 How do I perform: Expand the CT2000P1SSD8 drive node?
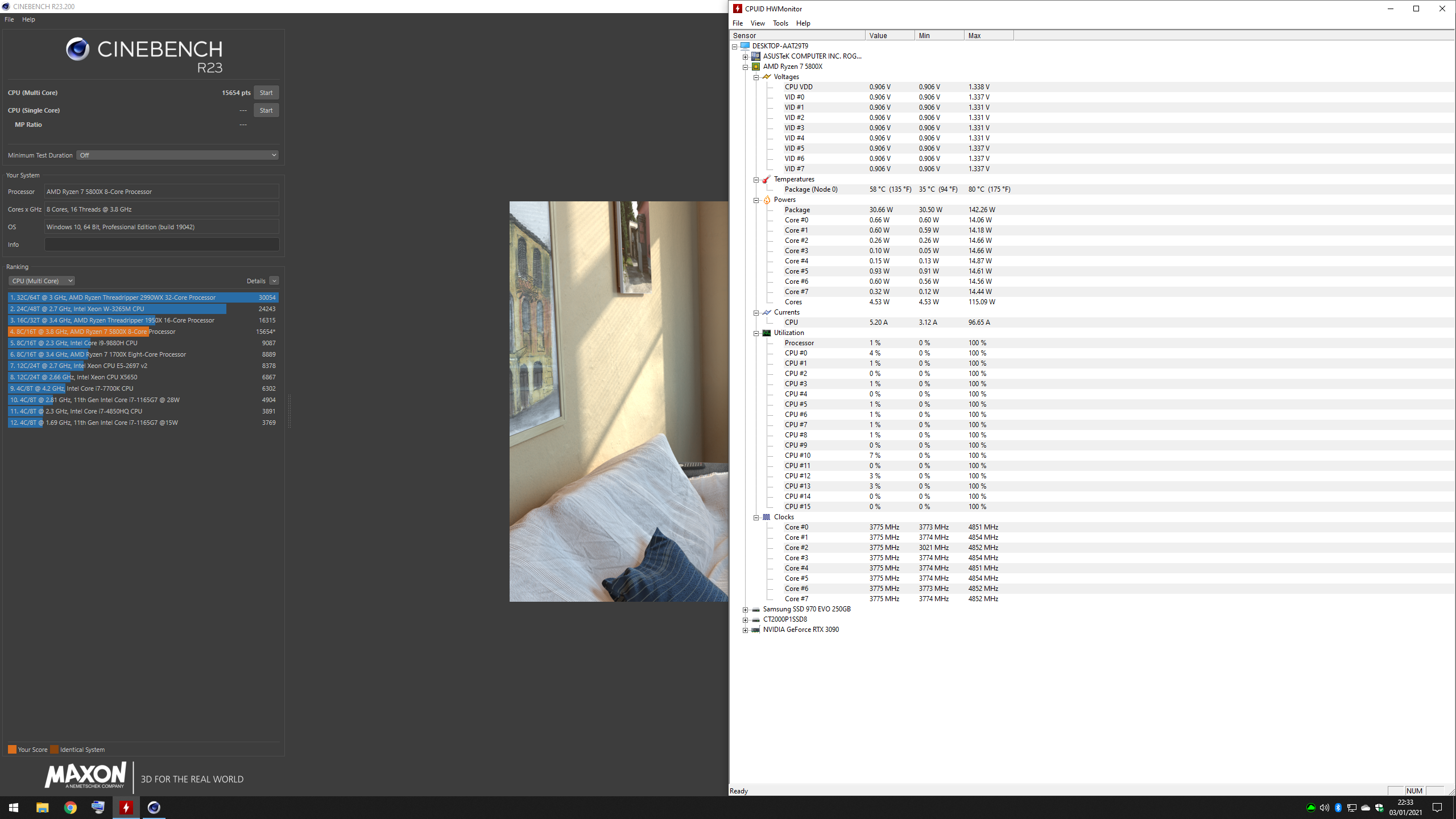click(x=746, y=619)
